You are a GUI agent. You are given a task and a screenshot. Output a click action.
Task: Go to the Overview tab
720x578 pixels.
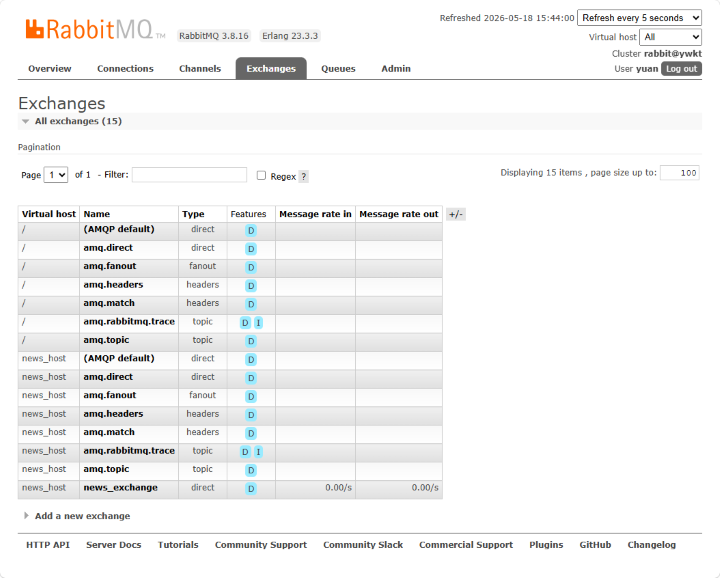[50, 68]
